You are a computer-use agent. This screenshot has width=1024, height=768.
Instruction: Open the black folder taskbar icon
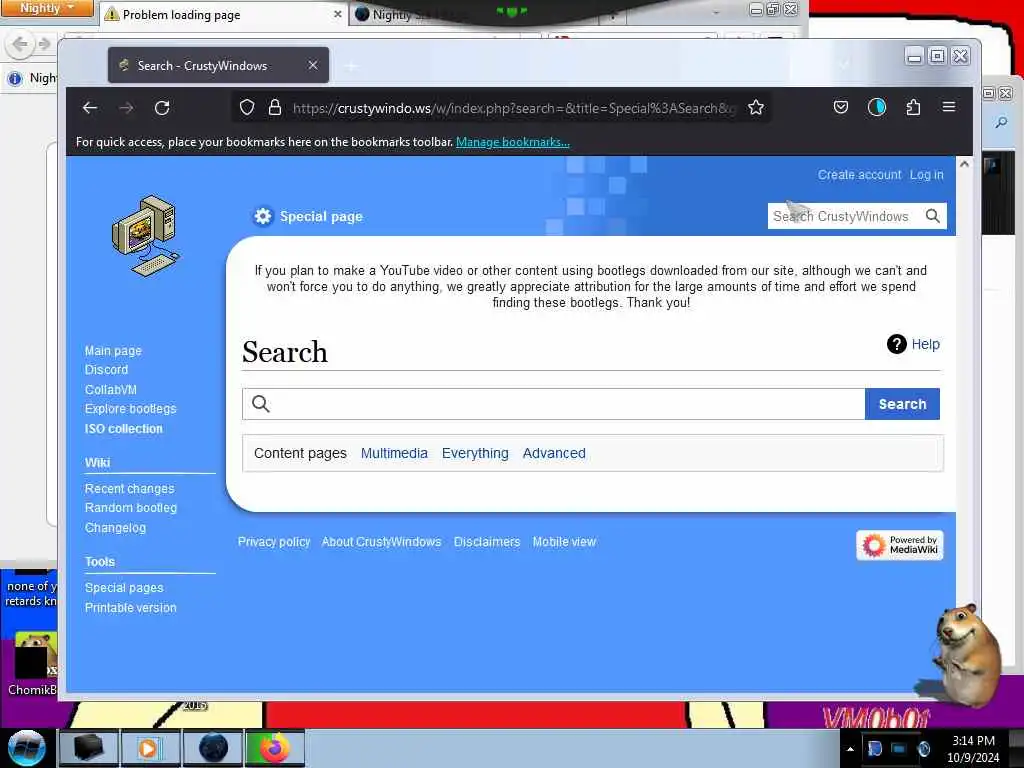88,748
